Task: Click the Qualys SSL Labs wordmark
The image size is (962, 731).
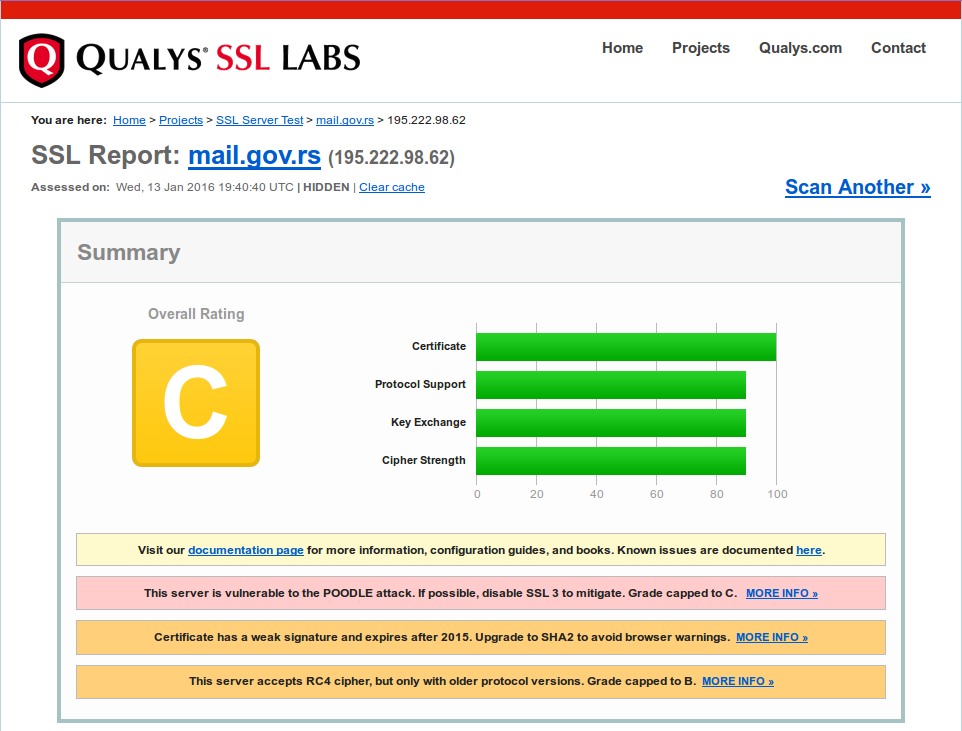Action: [218, 59]
